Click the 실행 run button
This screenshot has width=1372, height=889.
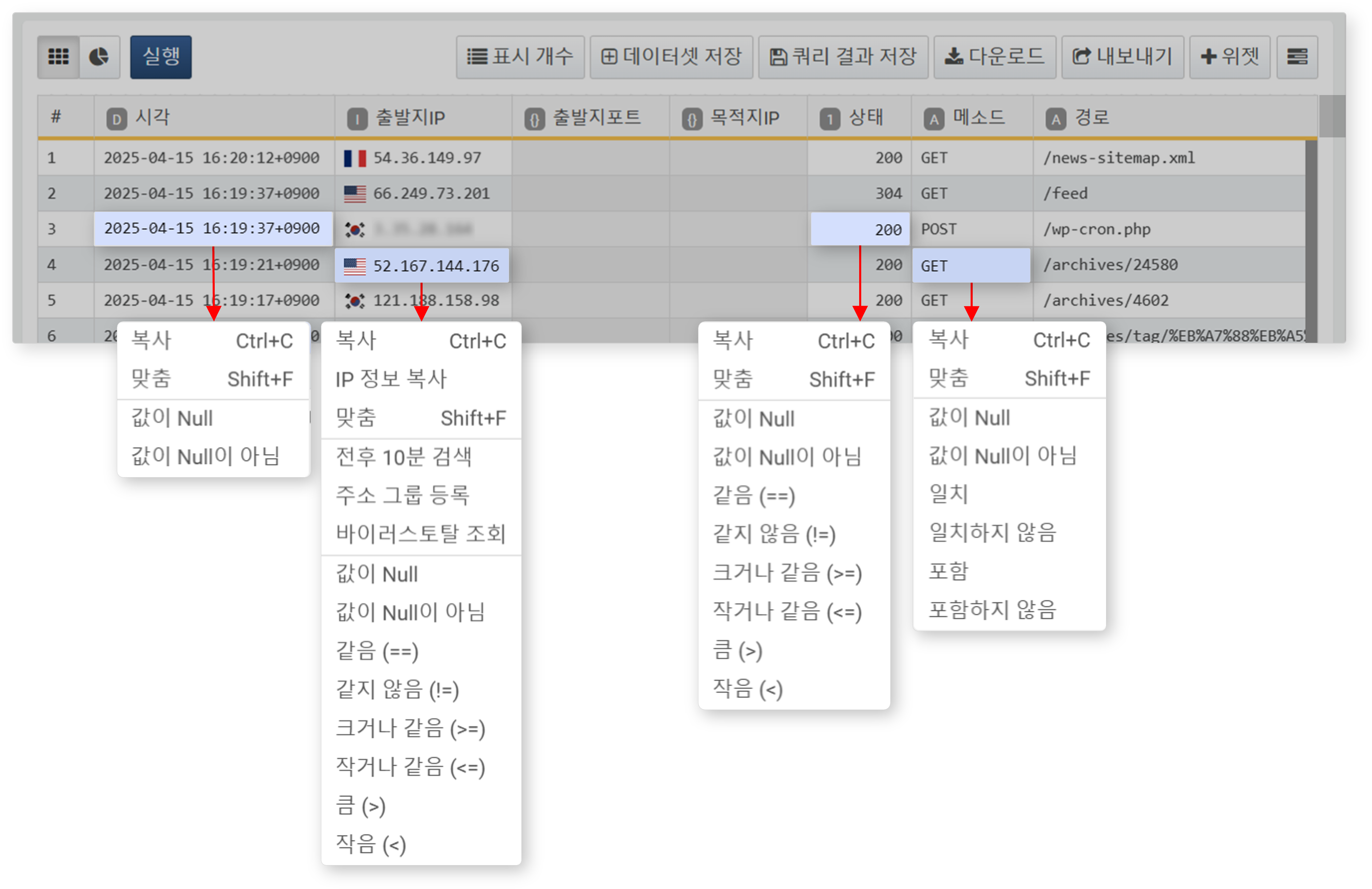161,56
